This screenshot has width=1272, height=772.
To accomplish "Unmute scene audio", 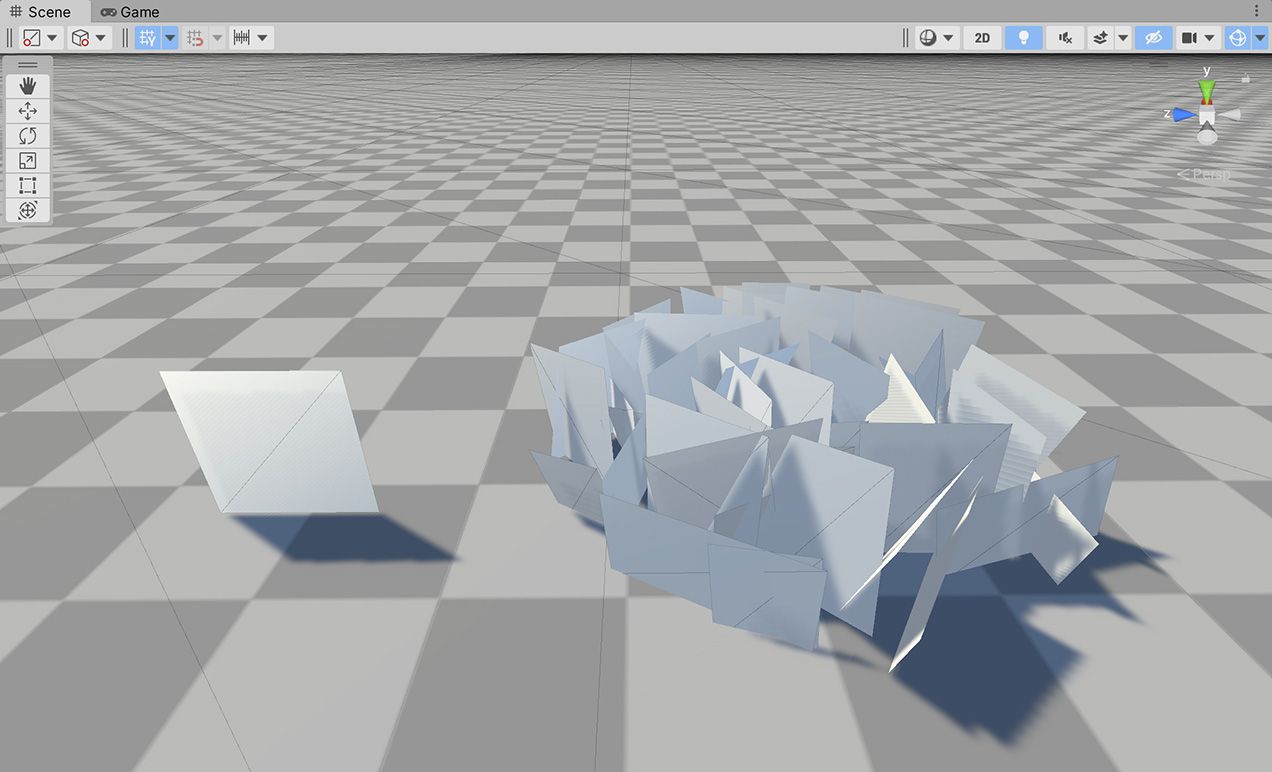I will (x=1064, y=37).
